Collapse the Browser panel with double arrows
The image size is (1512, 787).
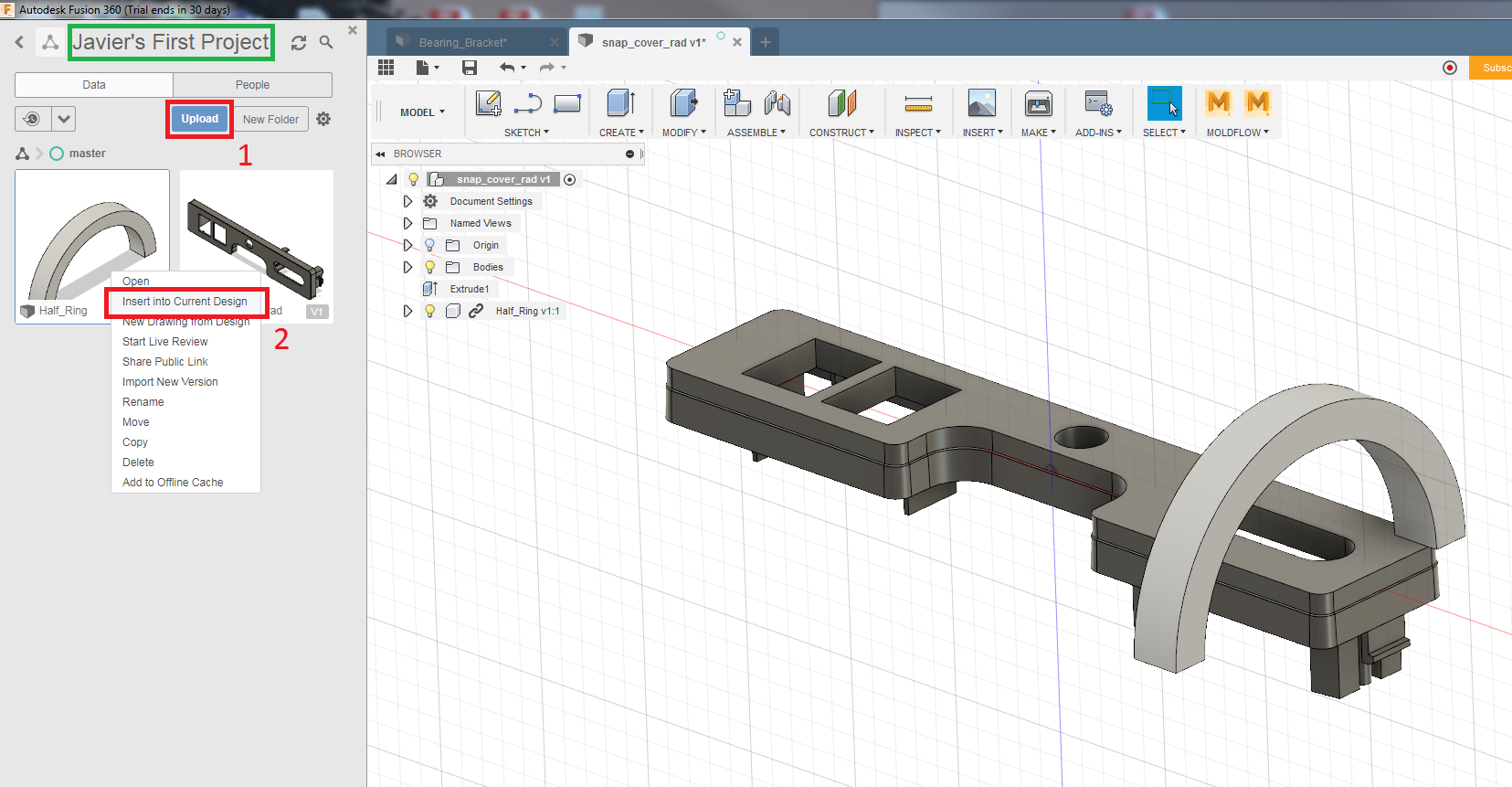click(381, 154)
